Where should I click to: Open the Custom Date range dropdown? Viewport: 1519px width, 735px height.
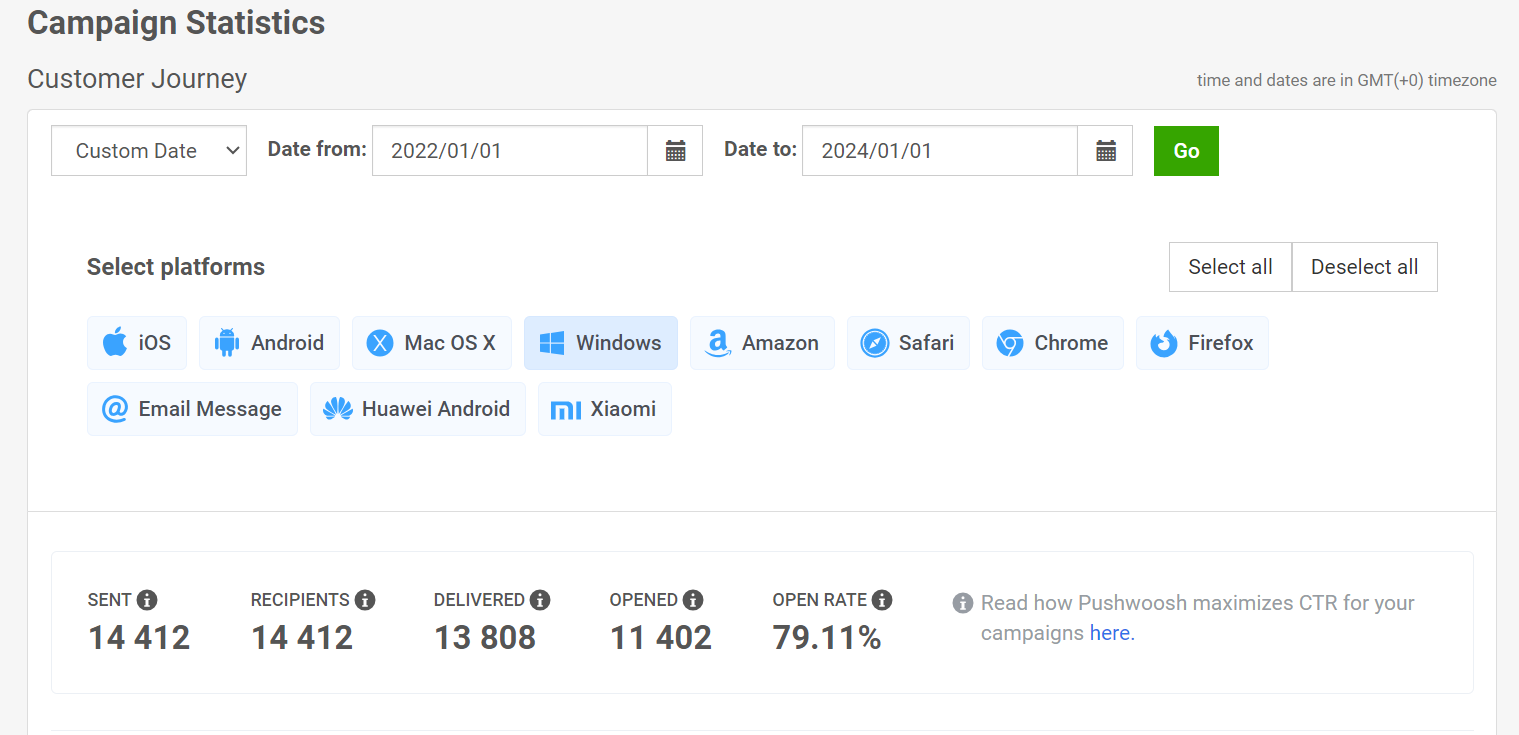(149, 150)
